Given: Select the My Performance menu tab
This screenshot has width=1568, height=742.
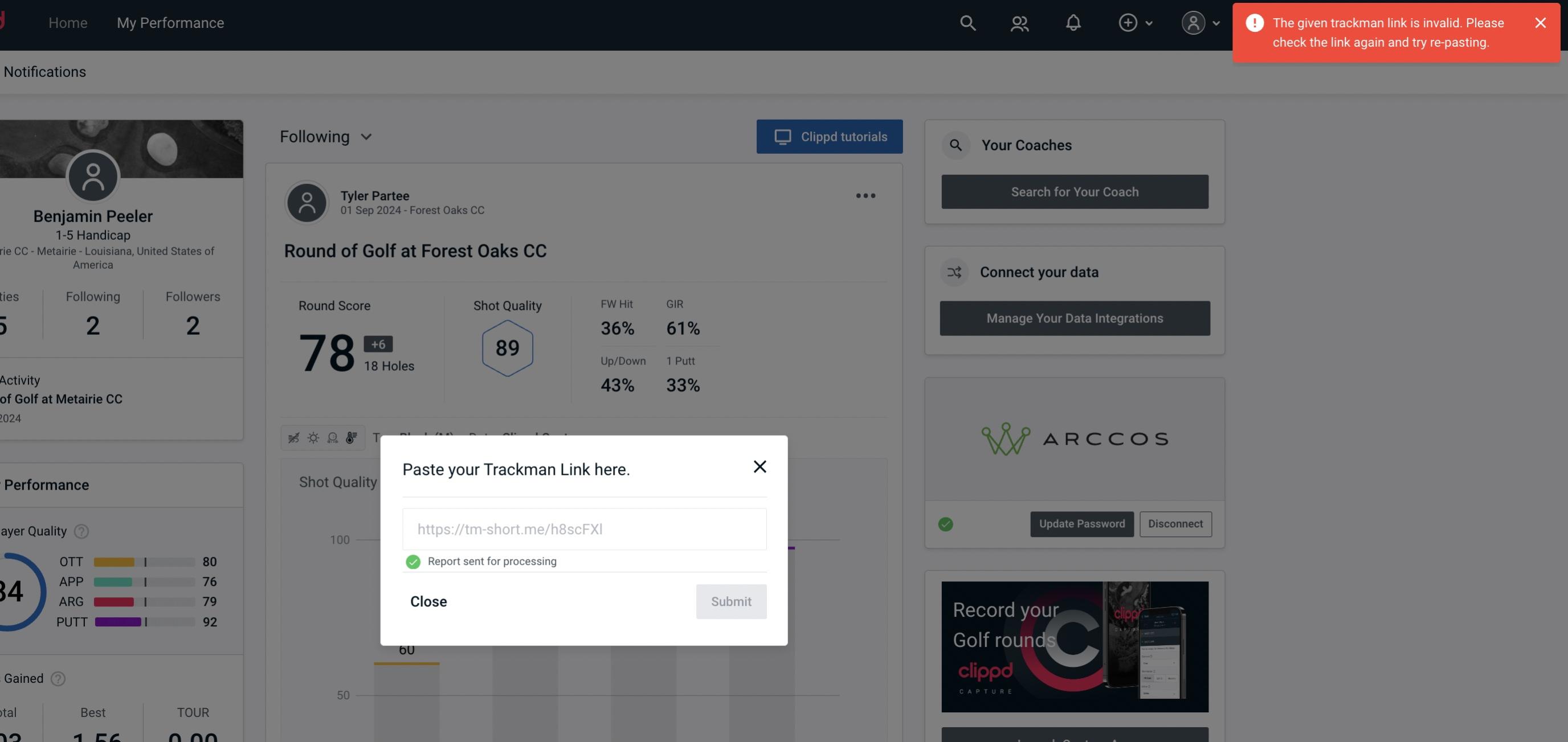Looking at the screenshot, I should [170, 22].
